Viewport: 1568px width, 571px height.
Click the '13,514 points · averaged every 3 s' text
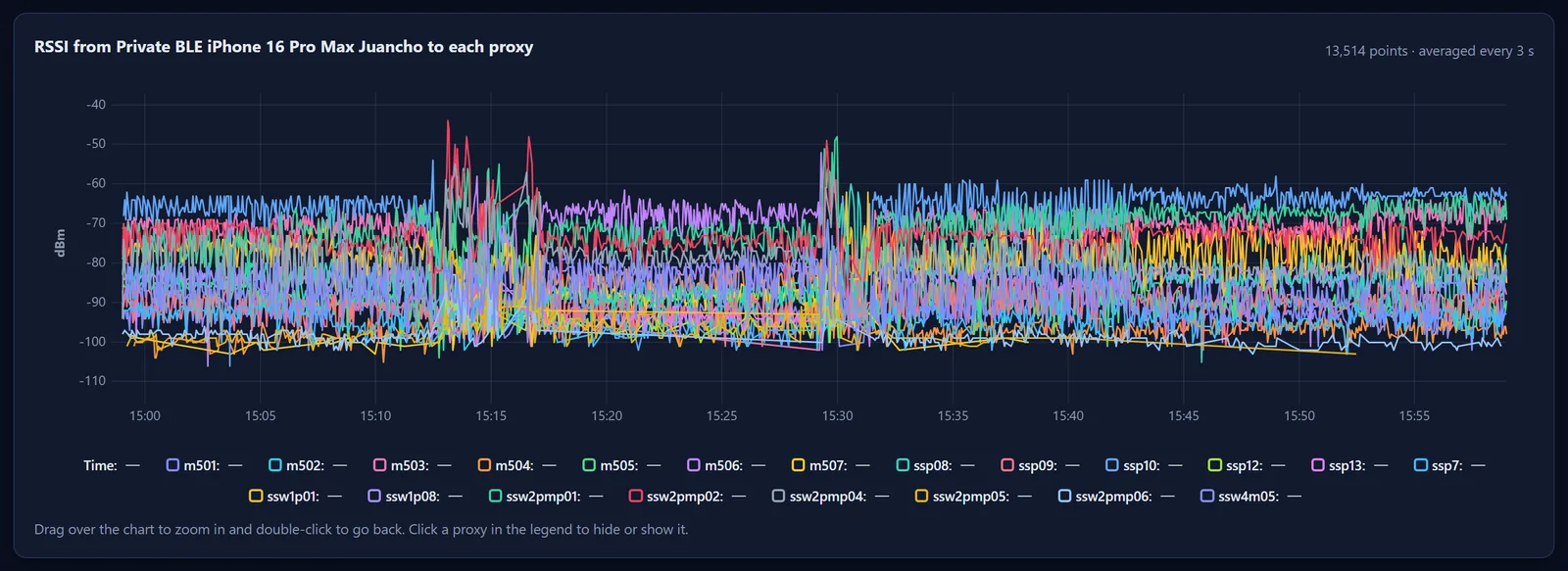pyautogui.click(x=1429, y=51)
